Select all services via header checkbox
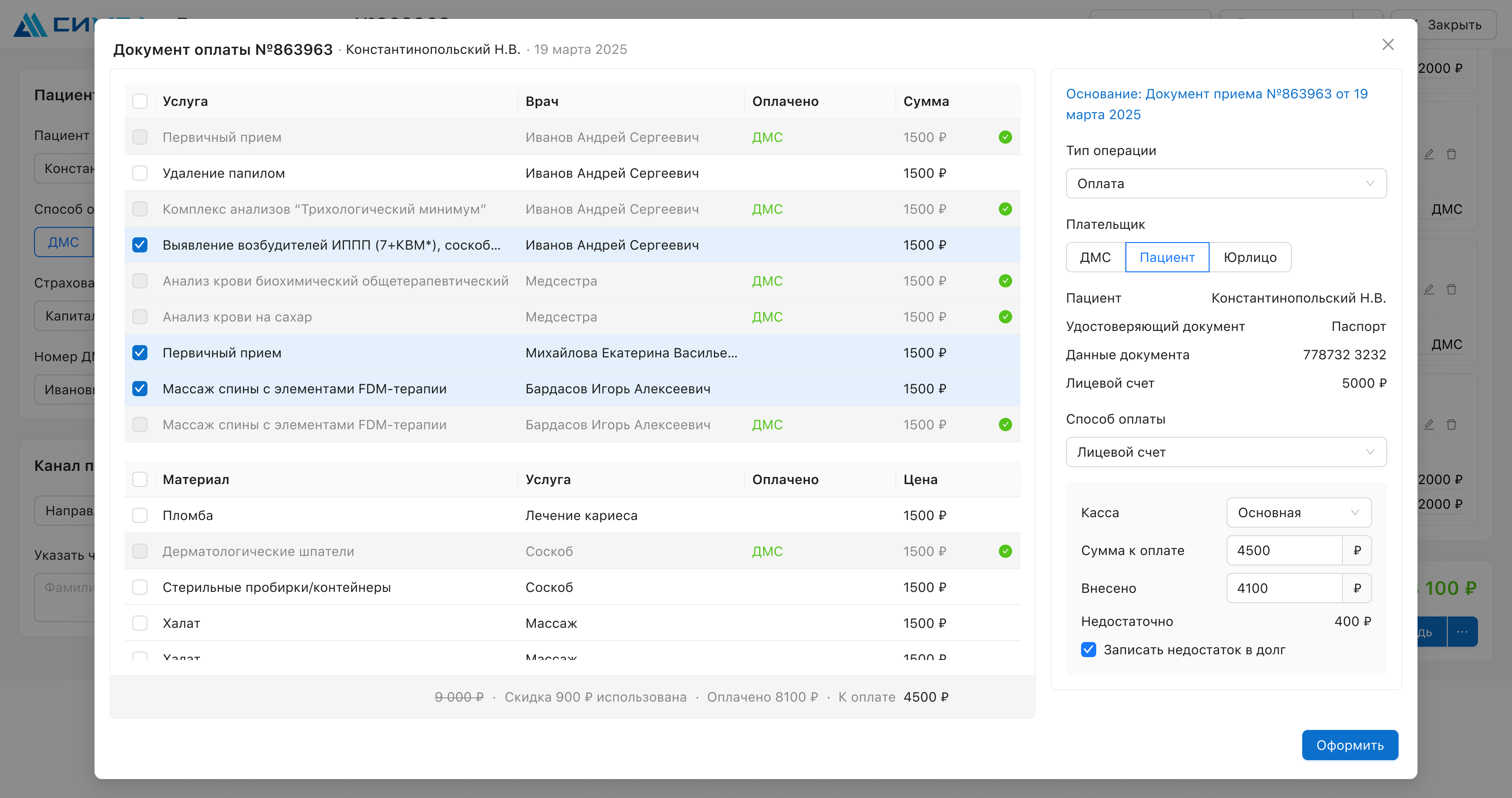 pyautogui.click(x=140, y=102)
